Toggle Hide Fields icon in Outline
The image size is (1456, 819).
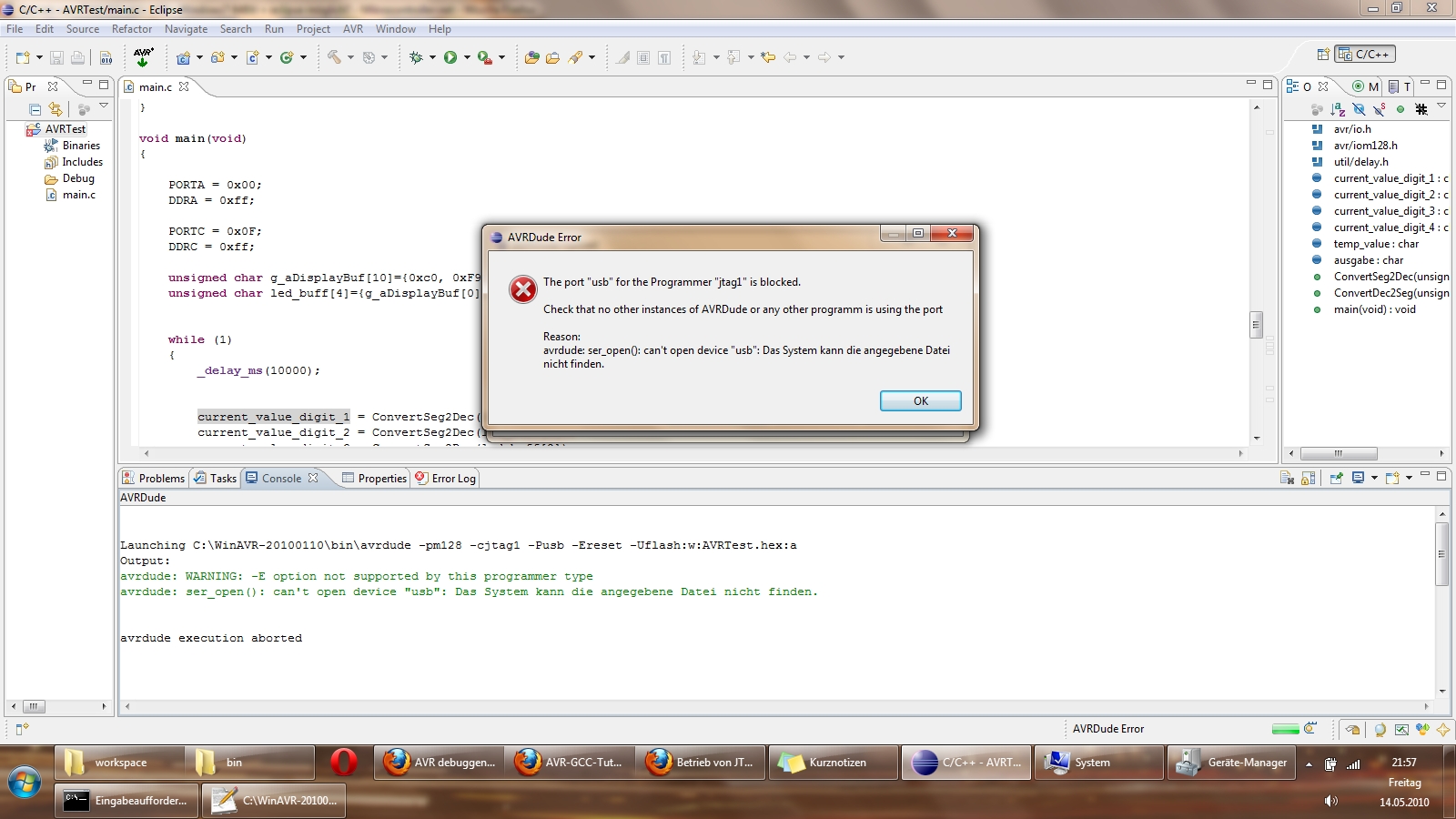click(x=1359, y=109)
